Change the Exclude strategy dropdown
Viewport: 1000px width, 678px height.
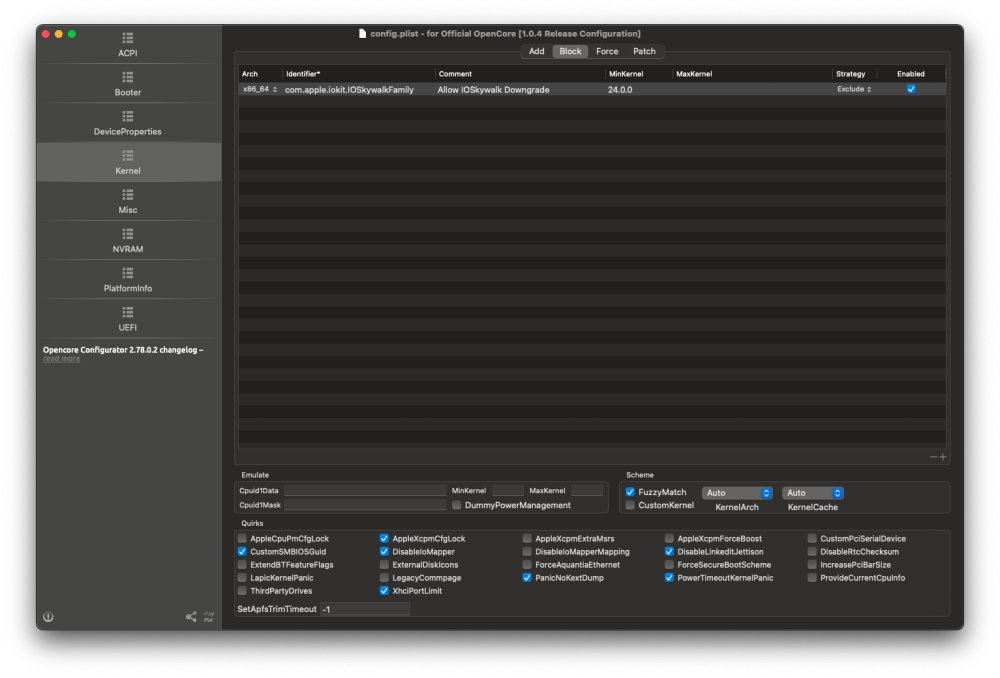854,89
